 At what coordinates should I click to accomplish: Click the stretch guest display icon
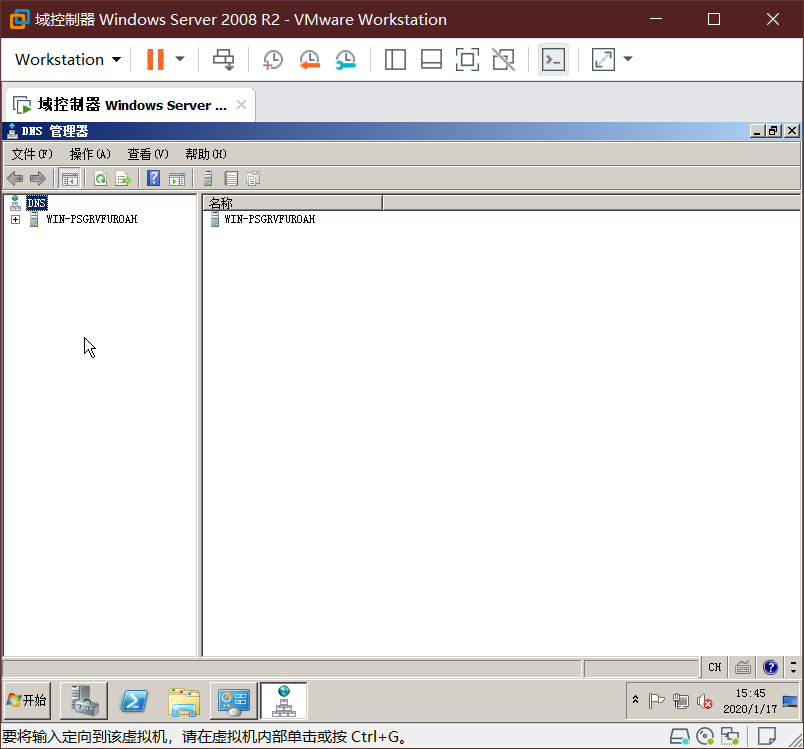click(603, 59)
